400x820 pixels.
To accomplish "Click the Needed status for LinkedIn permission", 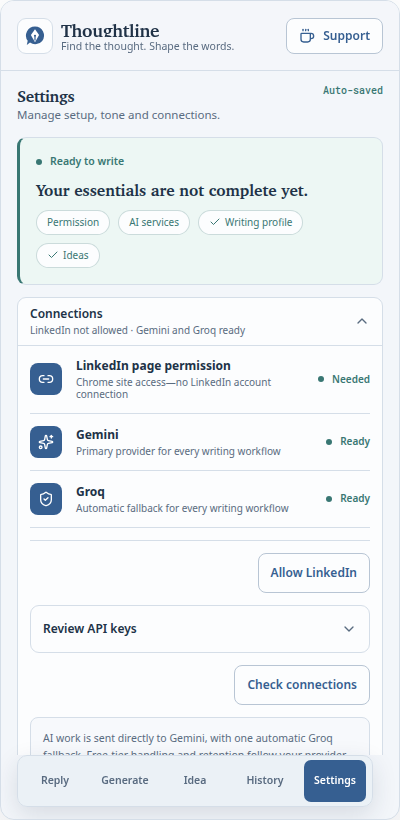I will click(344, 379).
